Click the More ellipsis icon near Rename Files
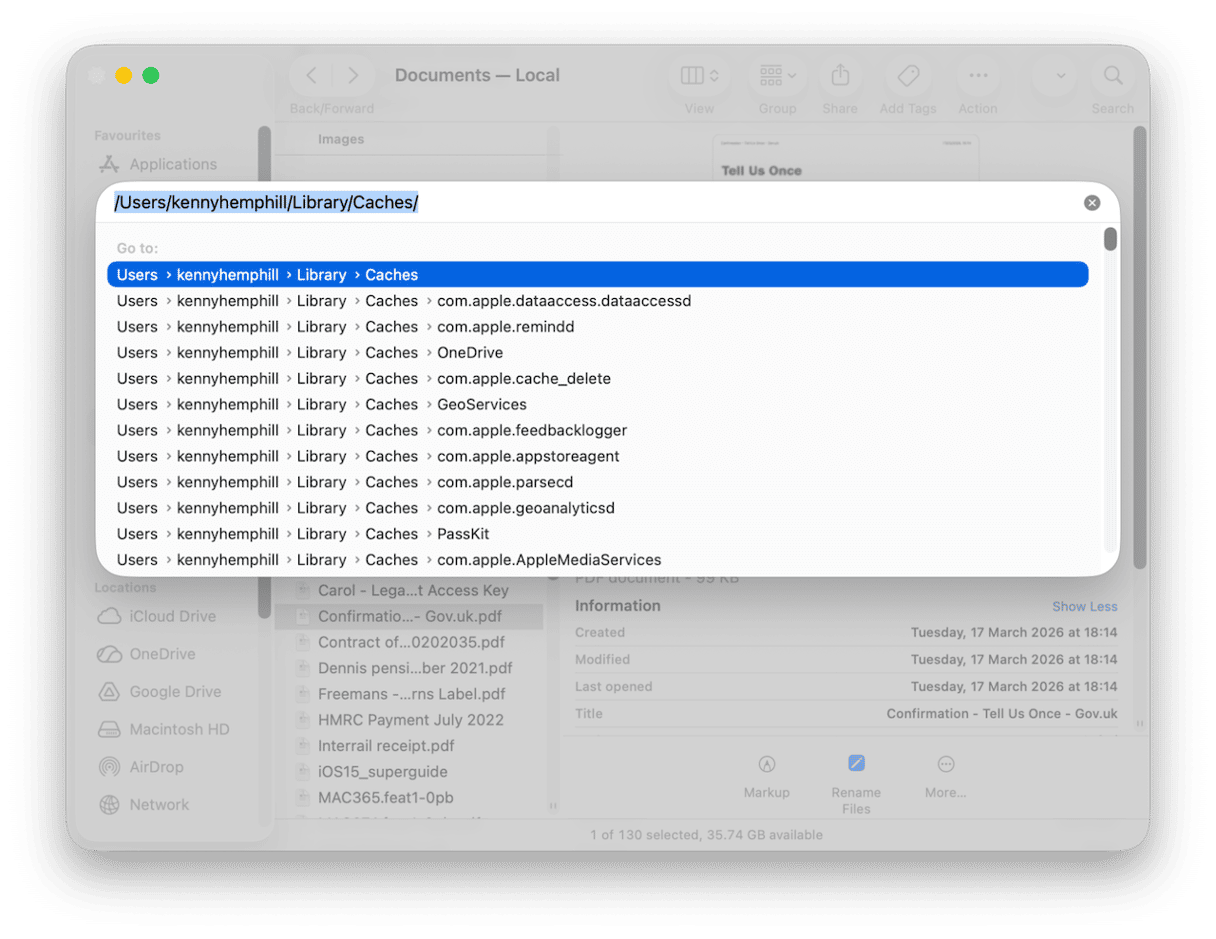1216x939 pixels. coord(945,763)
